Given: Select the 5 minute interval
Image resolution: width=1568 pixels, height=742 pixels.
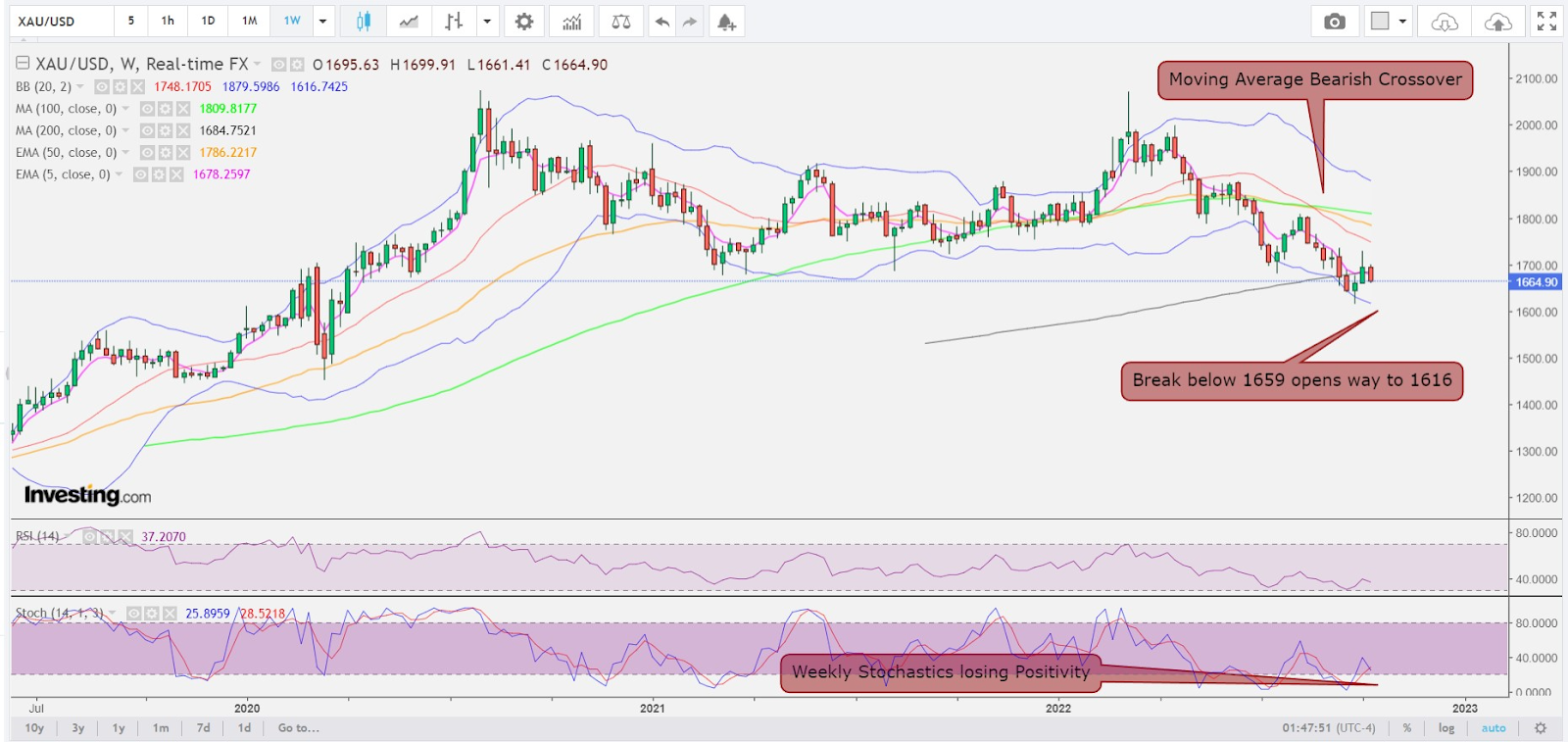Looking at the screenshot, I should tap(130, 21).
